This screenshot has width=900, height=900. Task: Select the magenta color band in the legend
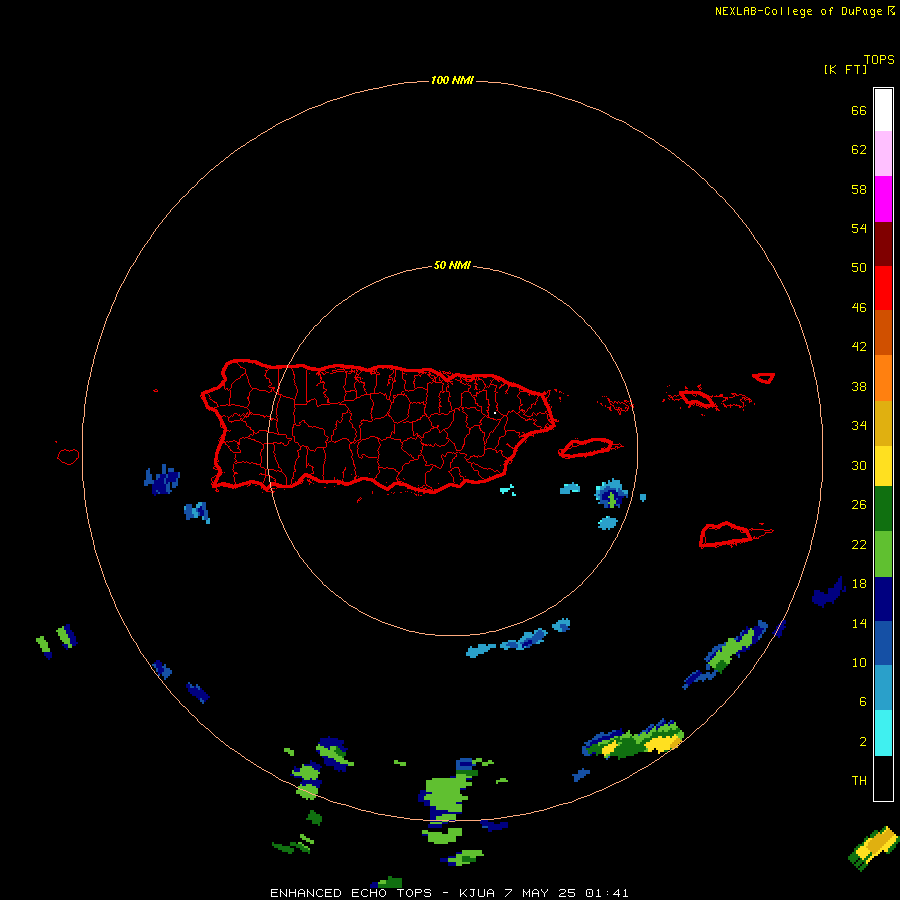coord(883,199)
